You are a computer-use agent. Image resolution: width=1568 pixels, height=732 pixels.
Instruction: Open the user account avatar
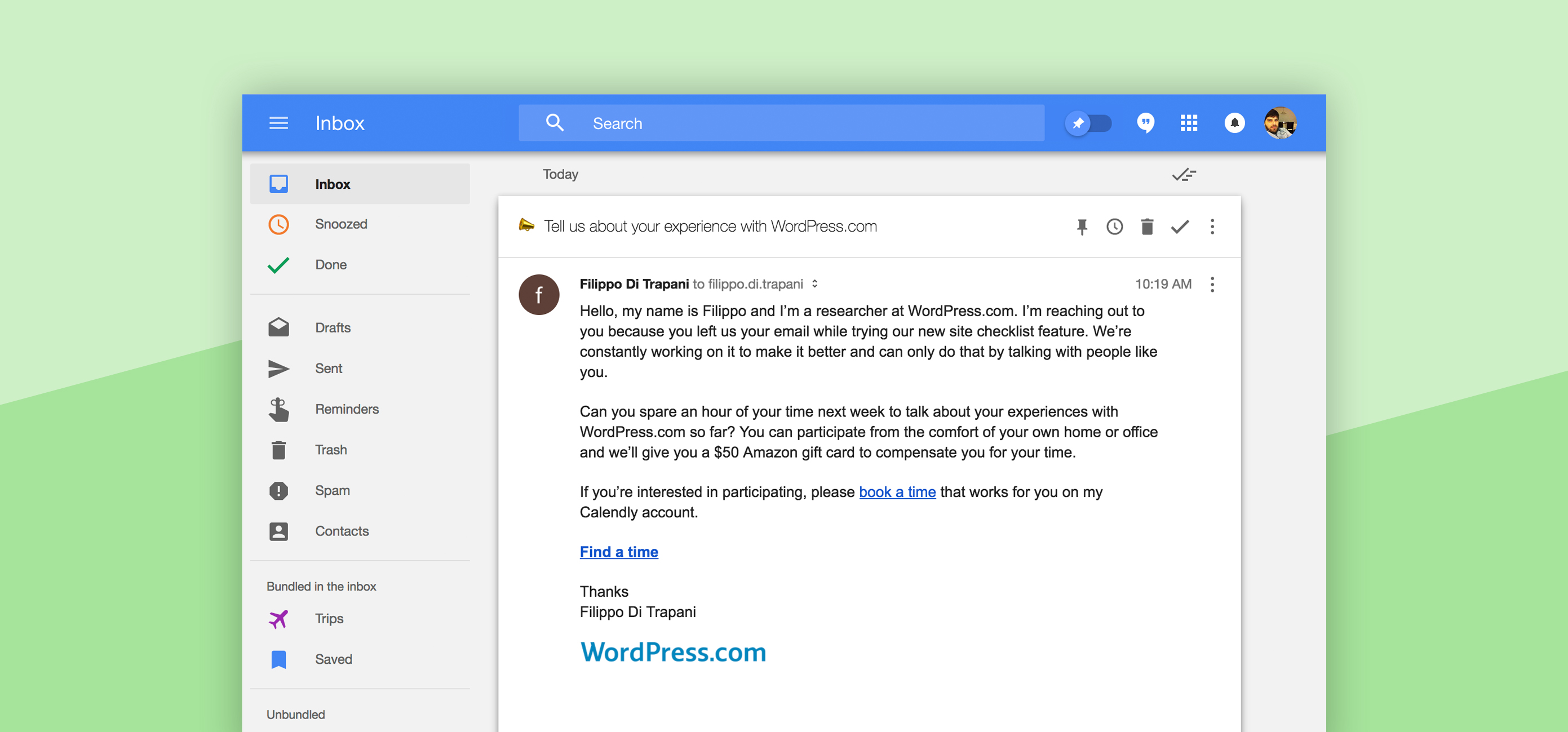tap(1279, 123)
